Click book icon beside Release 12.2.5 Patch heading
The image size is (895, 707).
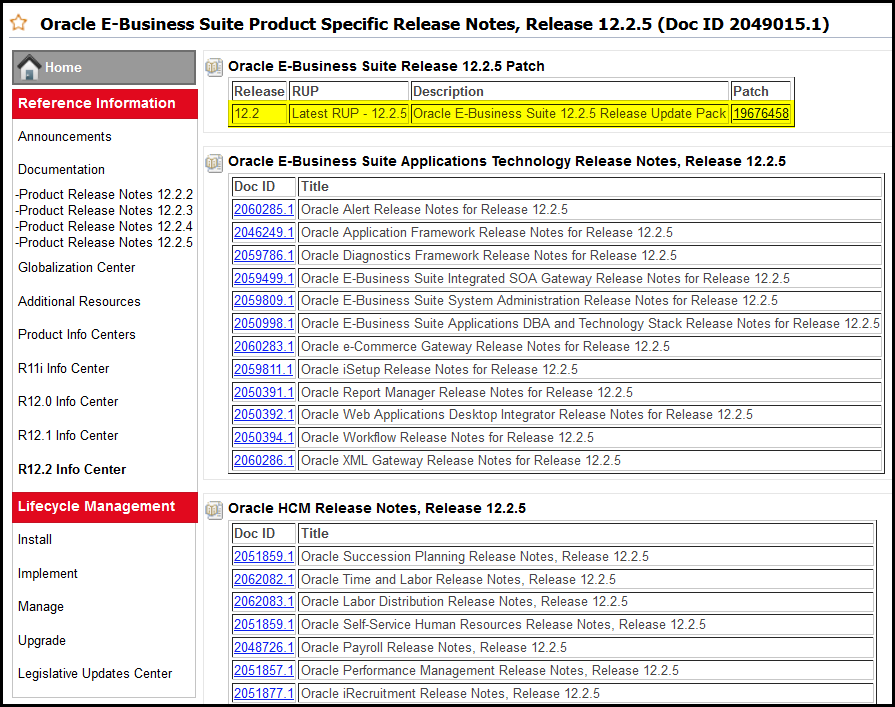pyautogui.click(x=214, y=67)
